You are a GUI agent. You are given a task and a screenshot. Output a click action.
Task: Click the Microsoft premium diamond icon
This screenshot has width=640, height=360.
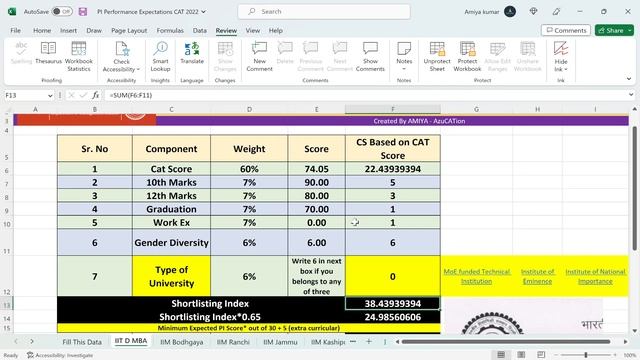coord(533,12)
